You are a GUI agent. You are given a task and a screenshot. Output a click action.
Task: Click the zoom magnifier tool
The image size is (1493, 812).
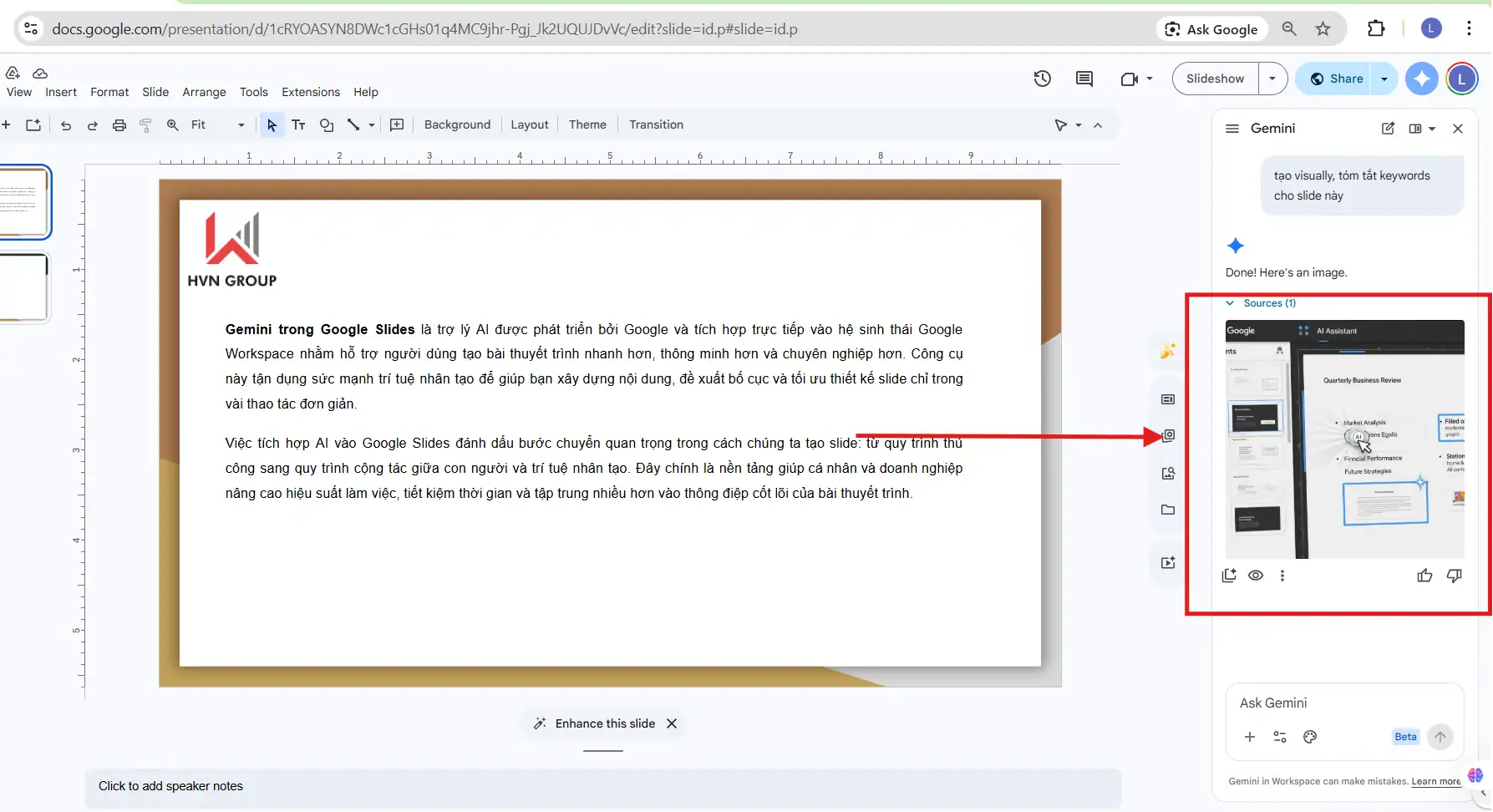coord(172,125)
